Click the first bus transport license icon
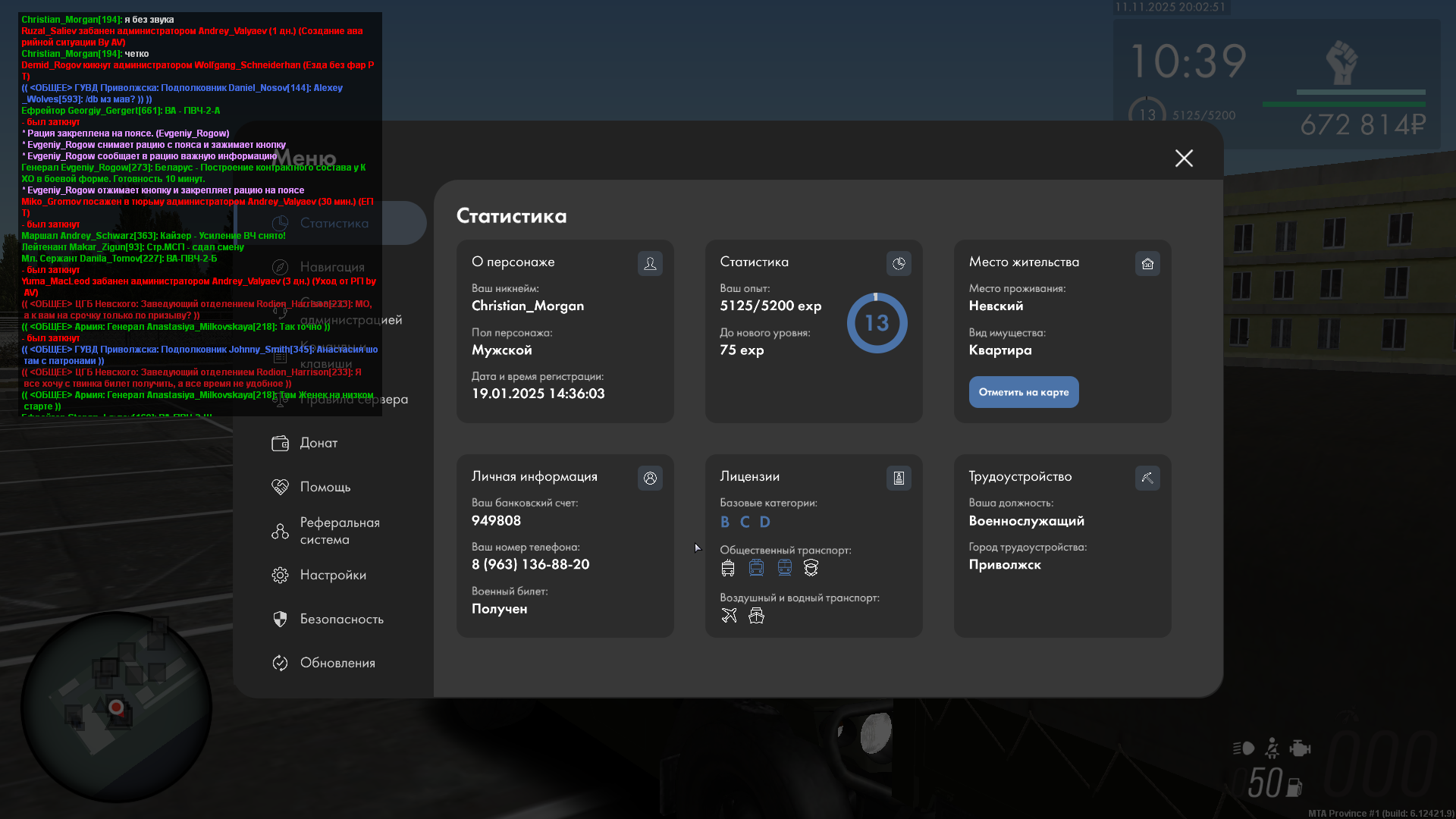Screen dimensions: 1456x819 point(728,567)
